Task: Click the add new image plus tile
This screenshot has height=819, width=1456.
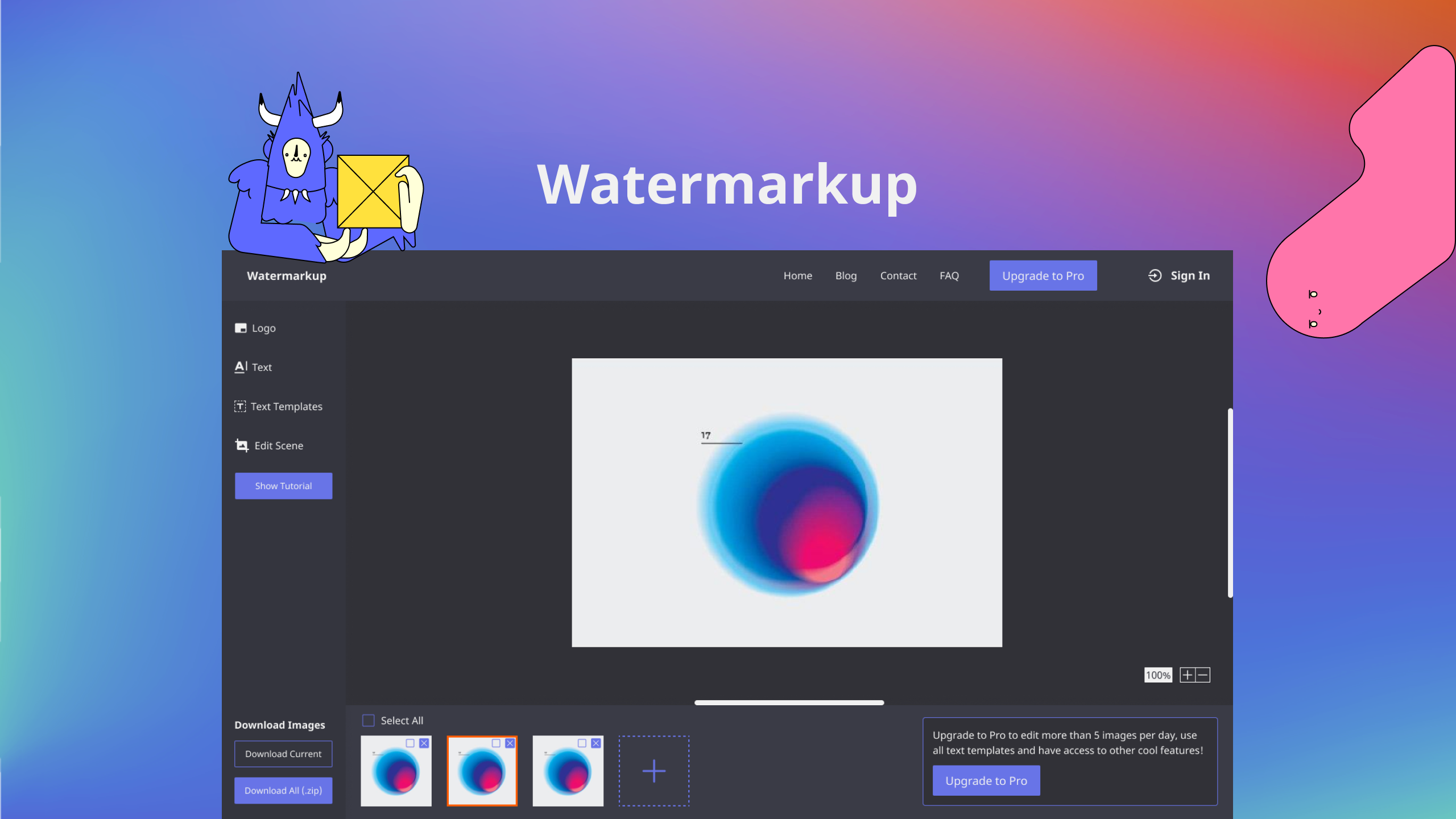Action: pyautogui.click(x=653, y=771)
